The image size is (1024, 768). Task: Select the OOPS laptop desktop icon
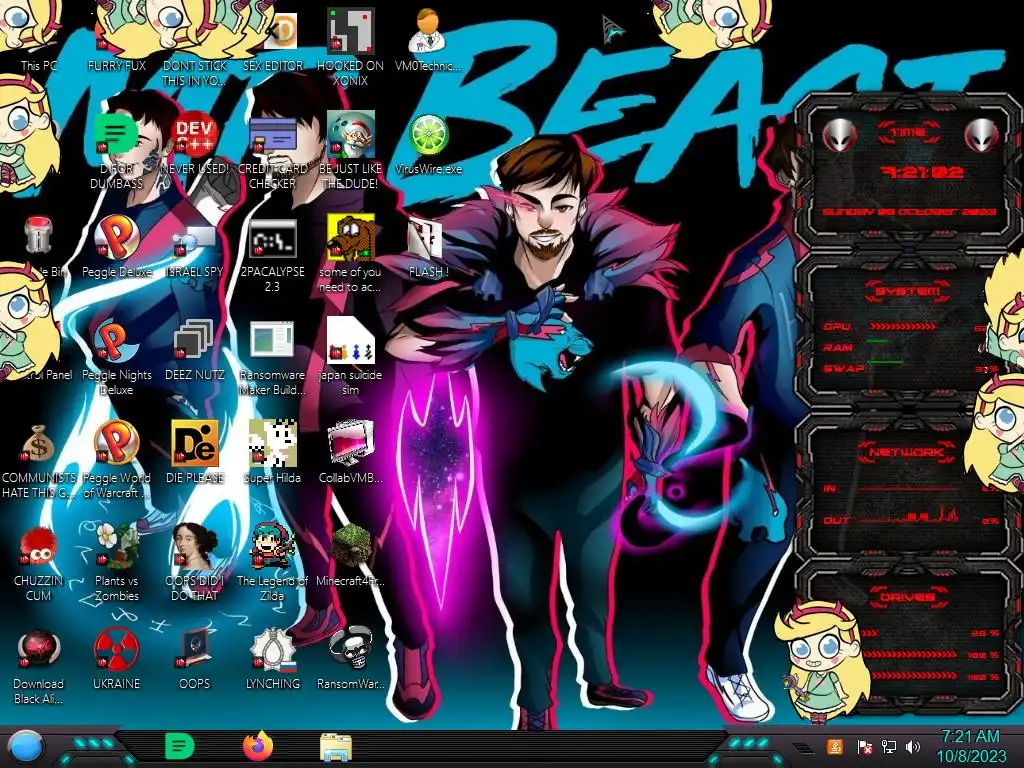coord(195,649)
